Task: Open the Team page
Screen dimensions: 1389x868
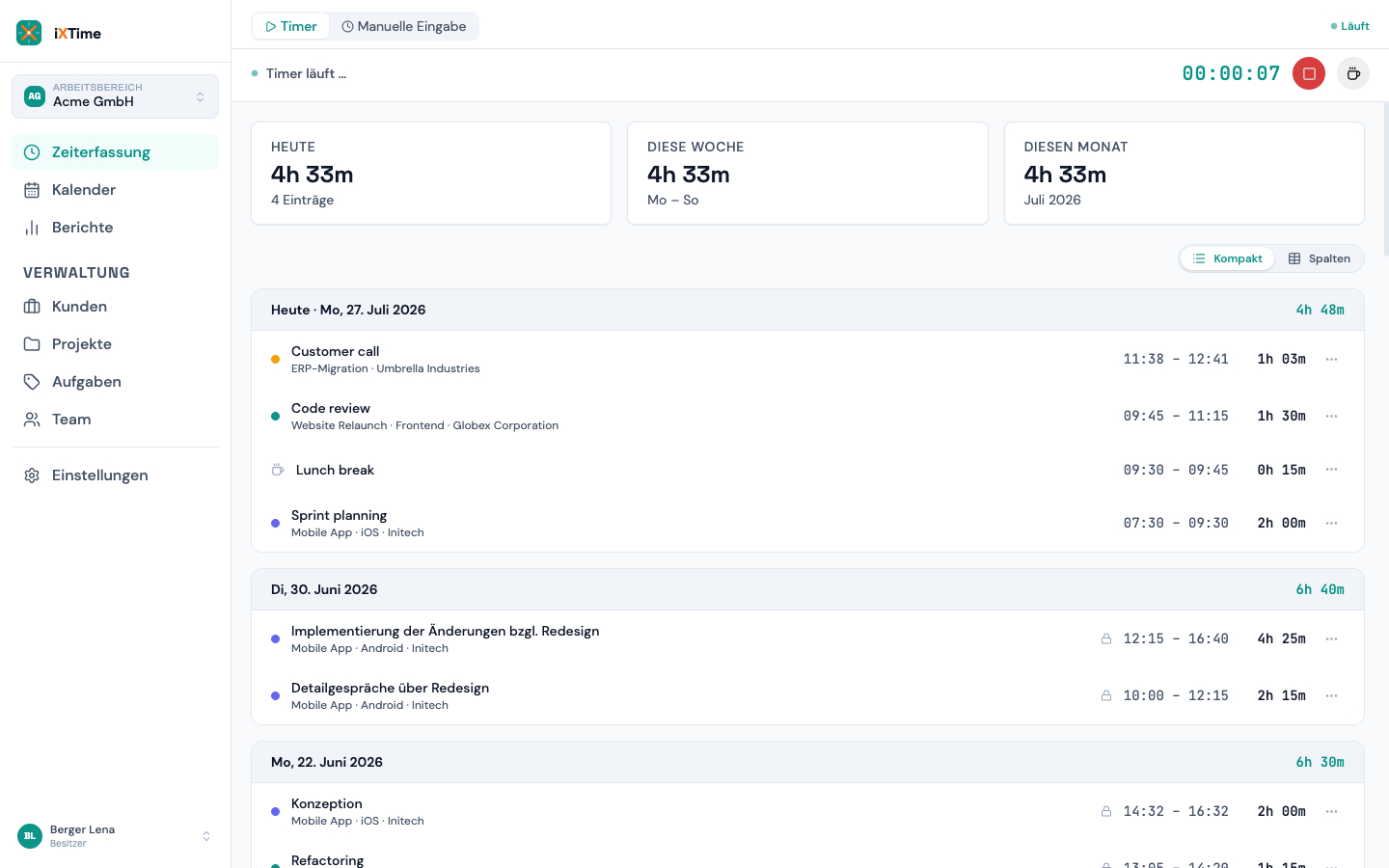Action: click(115, 420)
